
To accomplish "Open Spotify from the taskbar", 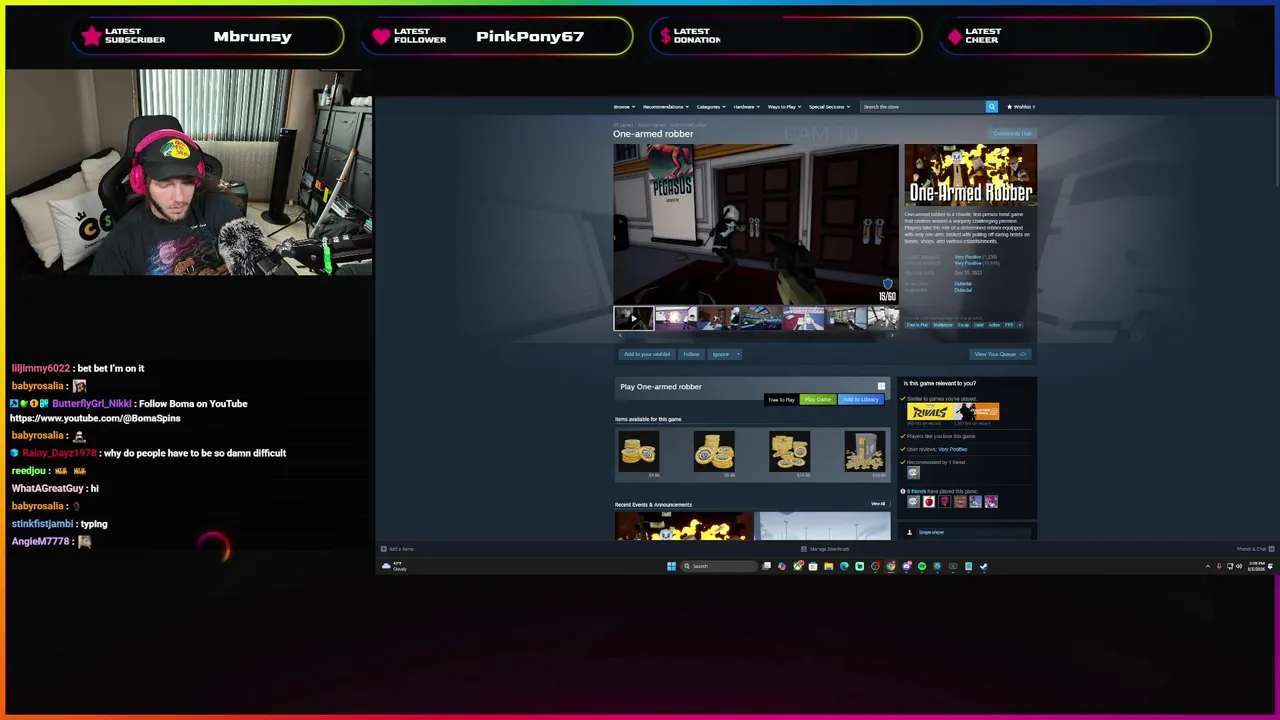I will pos(922,566).
